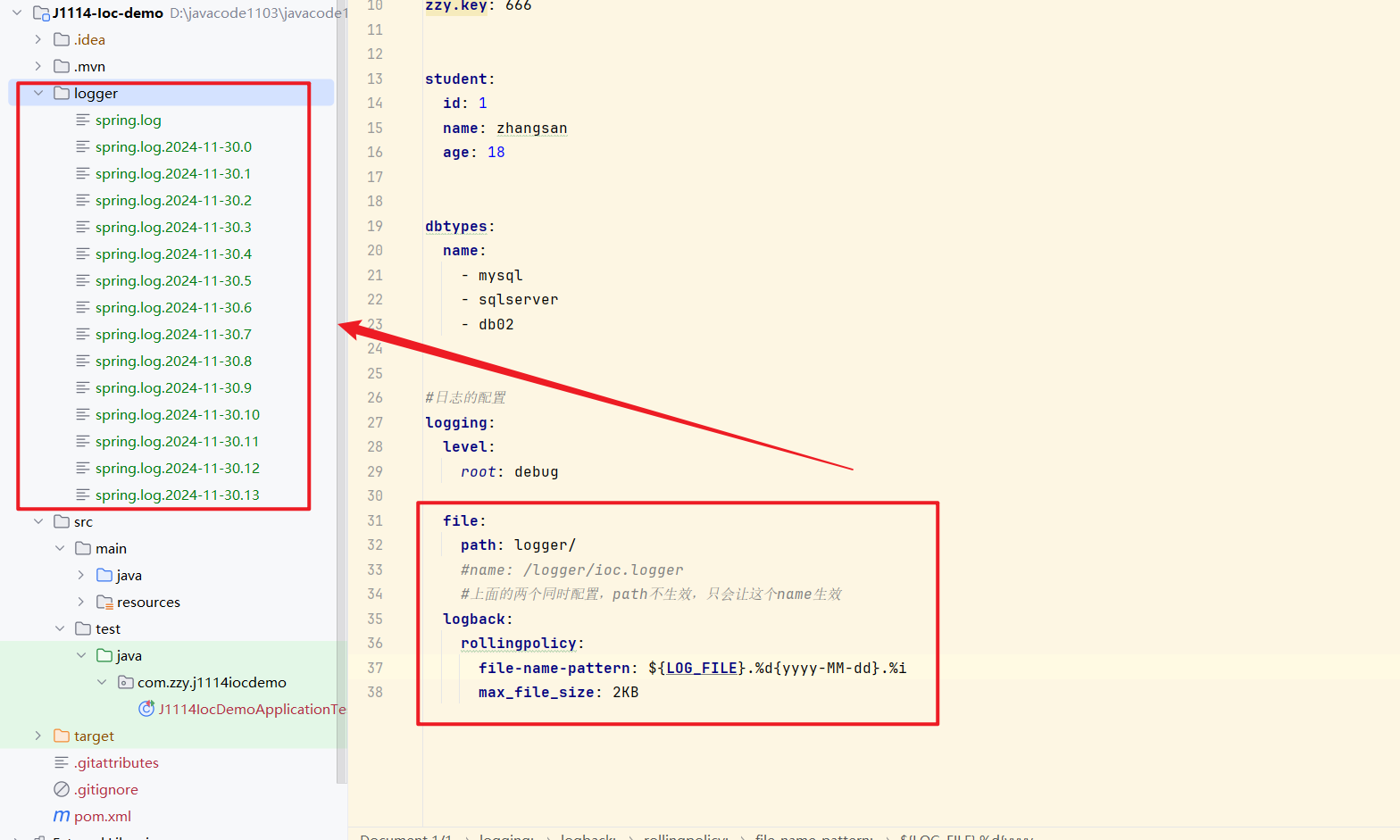Click the Maven pom.xml icon
The width and height of the screenshot is (1400, 840).
coord(62,816)
